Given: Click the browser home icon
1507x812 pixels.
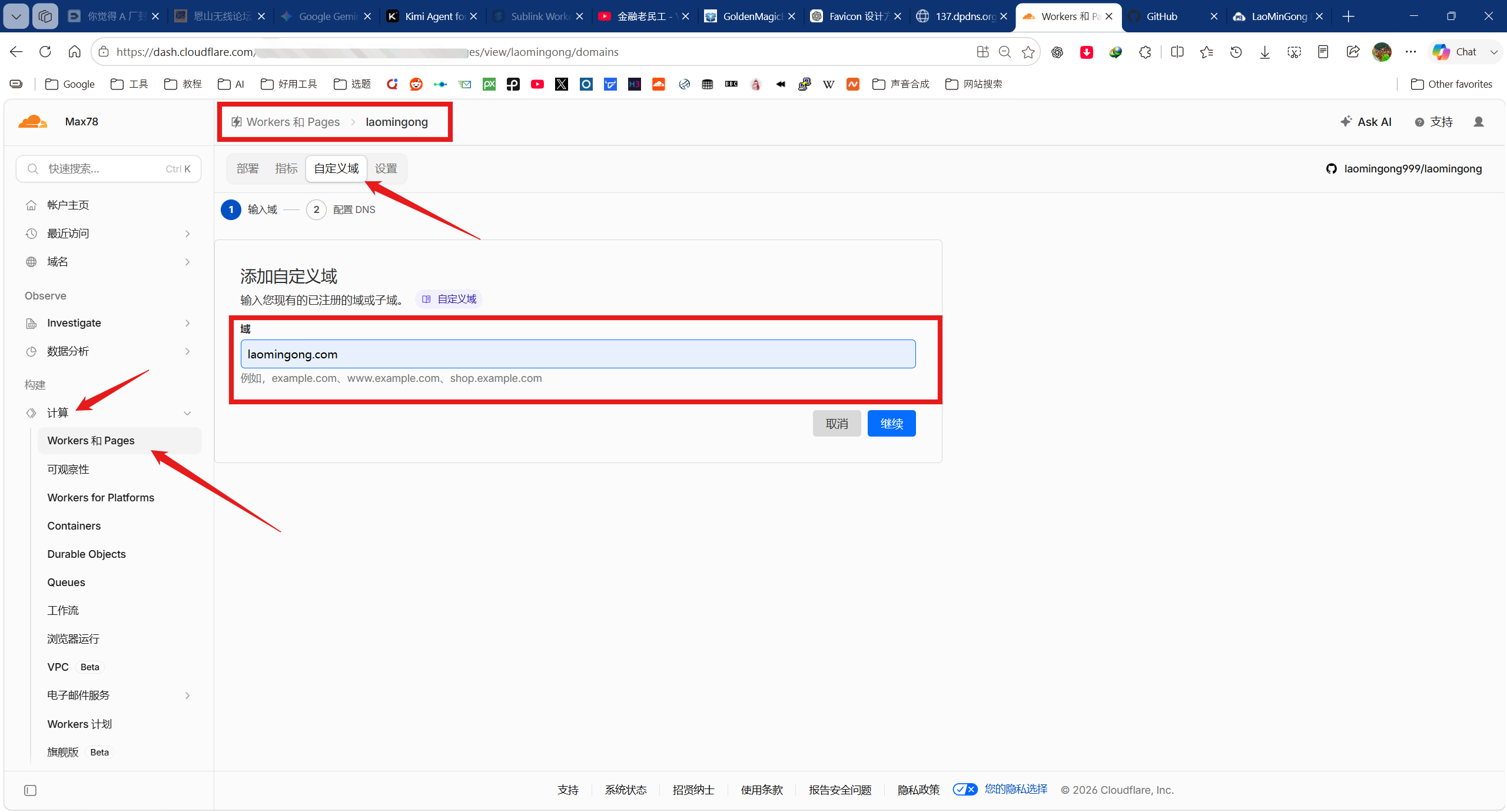Looking at the screenshot, I should [x=74, y=52].
